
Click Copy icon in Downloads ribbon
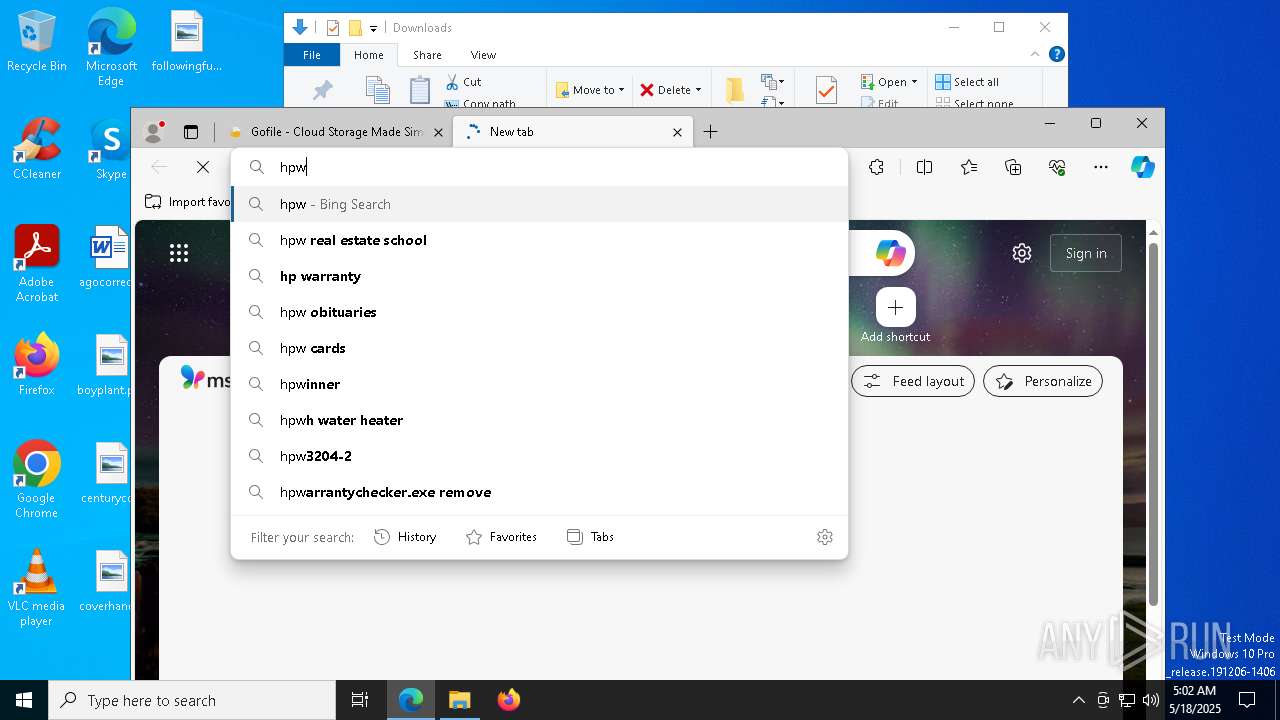[377, 90]
